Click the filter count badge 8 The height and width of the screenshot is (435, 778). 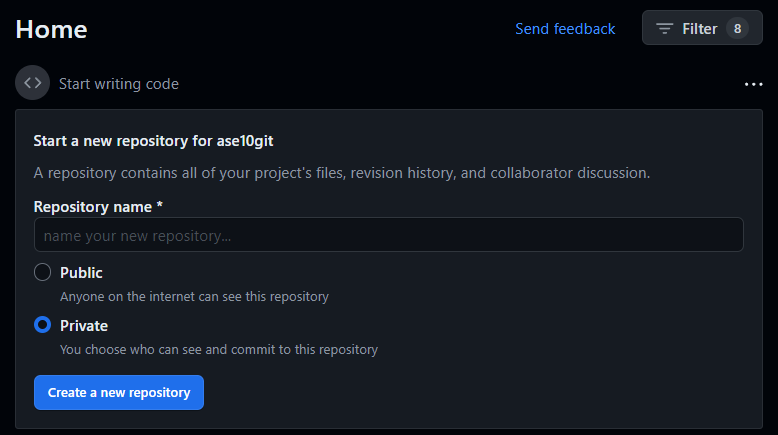tap(737, 29)
